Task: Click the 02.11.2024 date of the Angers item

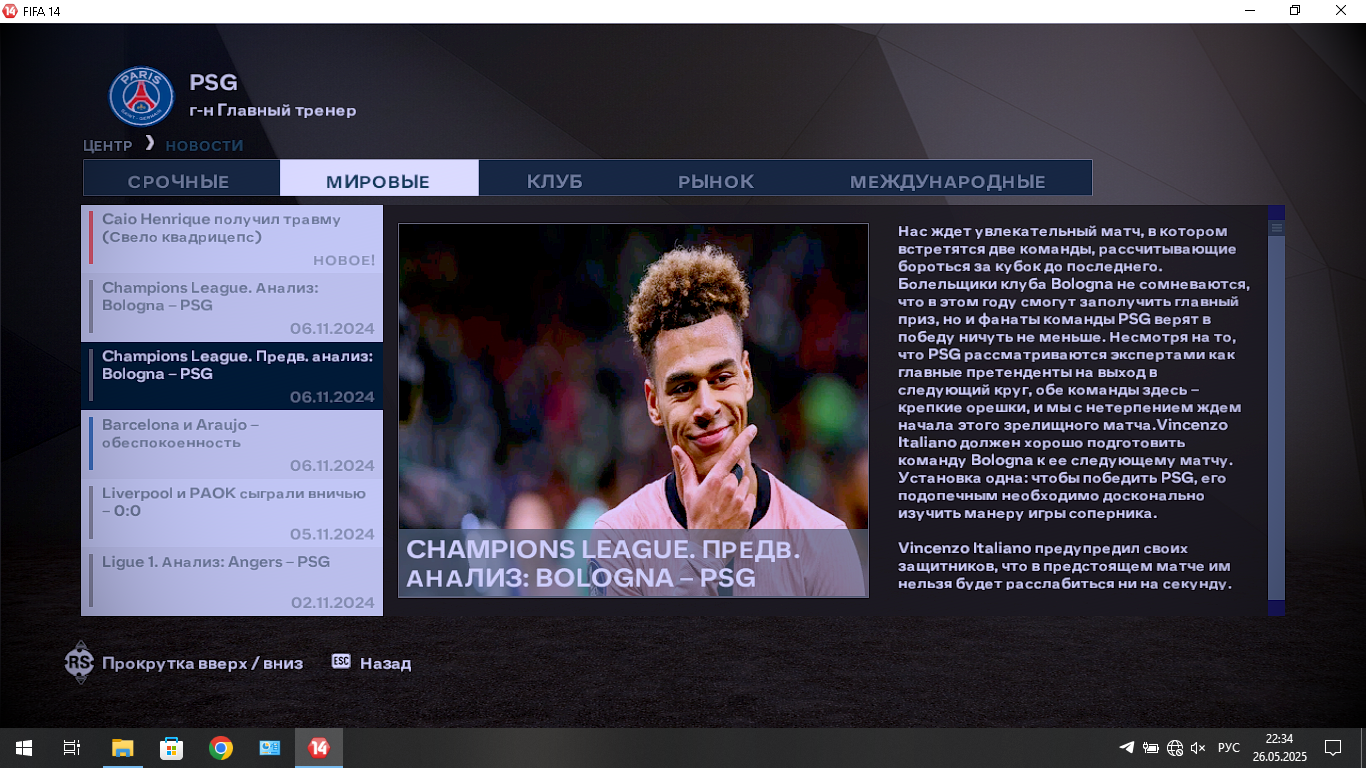Action: click(x=333, y=603)
